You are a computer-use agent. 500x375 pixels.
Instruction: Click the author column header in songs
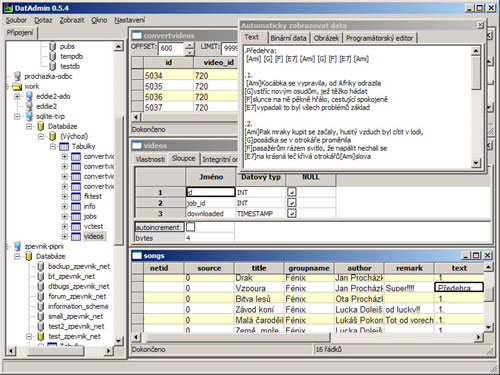click(359, 268)
